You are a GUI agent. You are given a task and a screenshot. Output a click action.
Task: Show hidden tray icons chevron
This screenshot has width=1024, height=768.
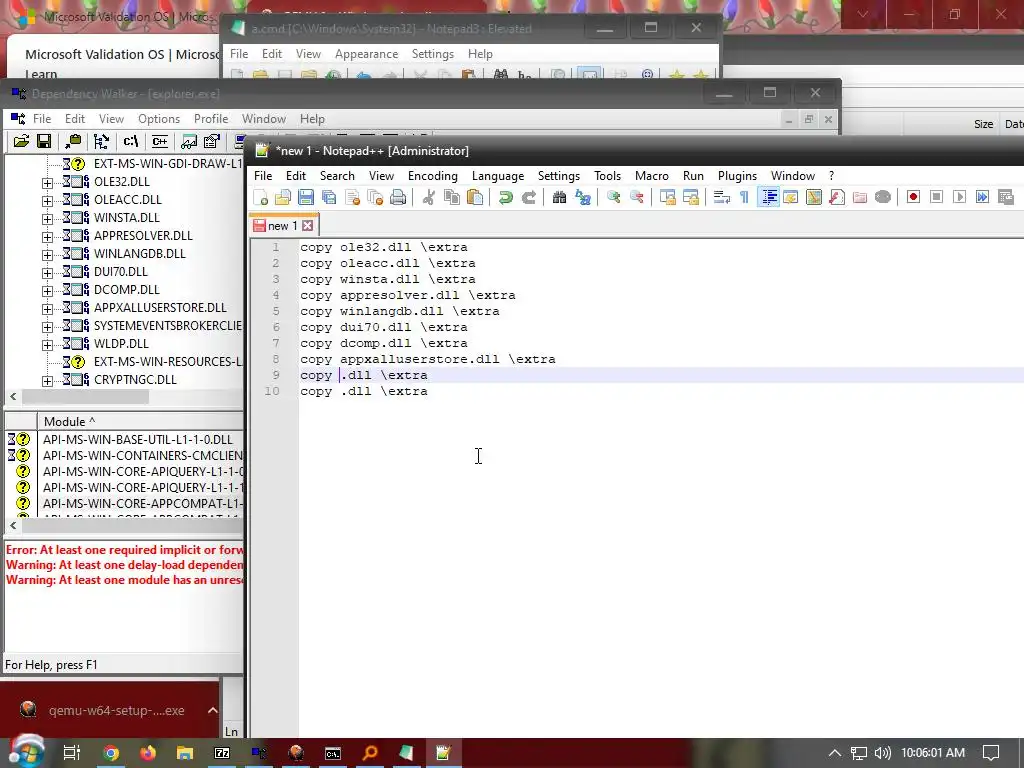pos(835,753)
